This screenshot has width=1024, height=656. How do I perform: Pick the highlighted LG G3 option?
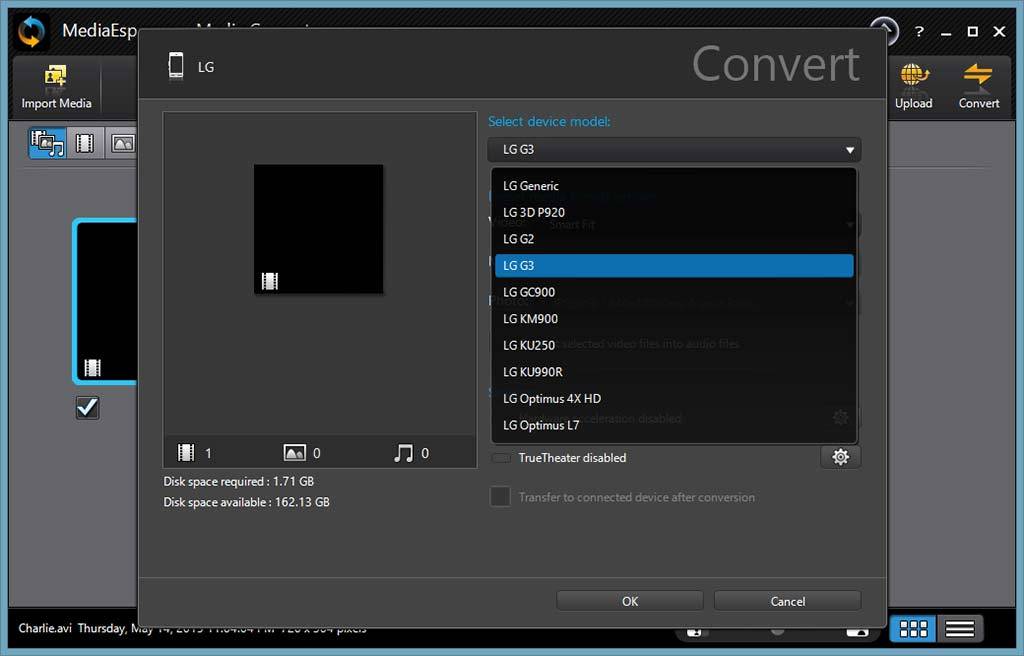pyautogui.click(x=674, y=265)
